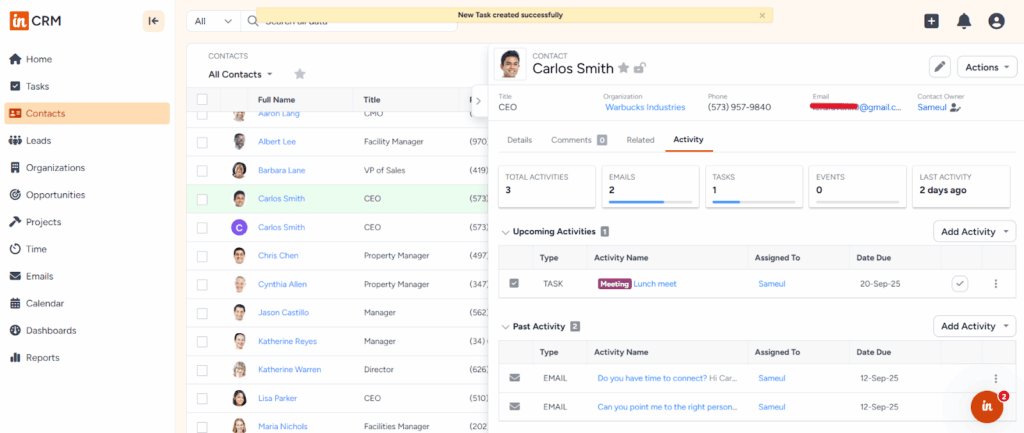Star Carlos Smith as favorite

coord(623,68)
